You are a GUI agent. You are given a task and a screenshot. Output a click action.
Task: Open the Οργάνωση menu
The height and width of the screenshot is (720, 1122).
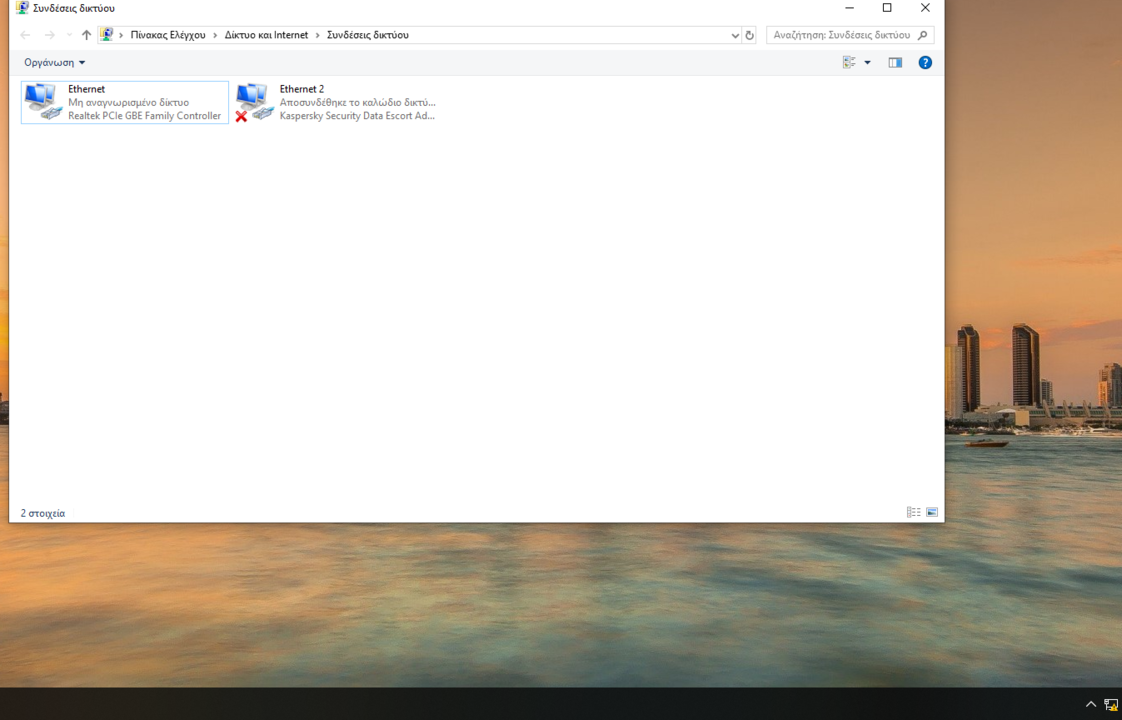54,62
